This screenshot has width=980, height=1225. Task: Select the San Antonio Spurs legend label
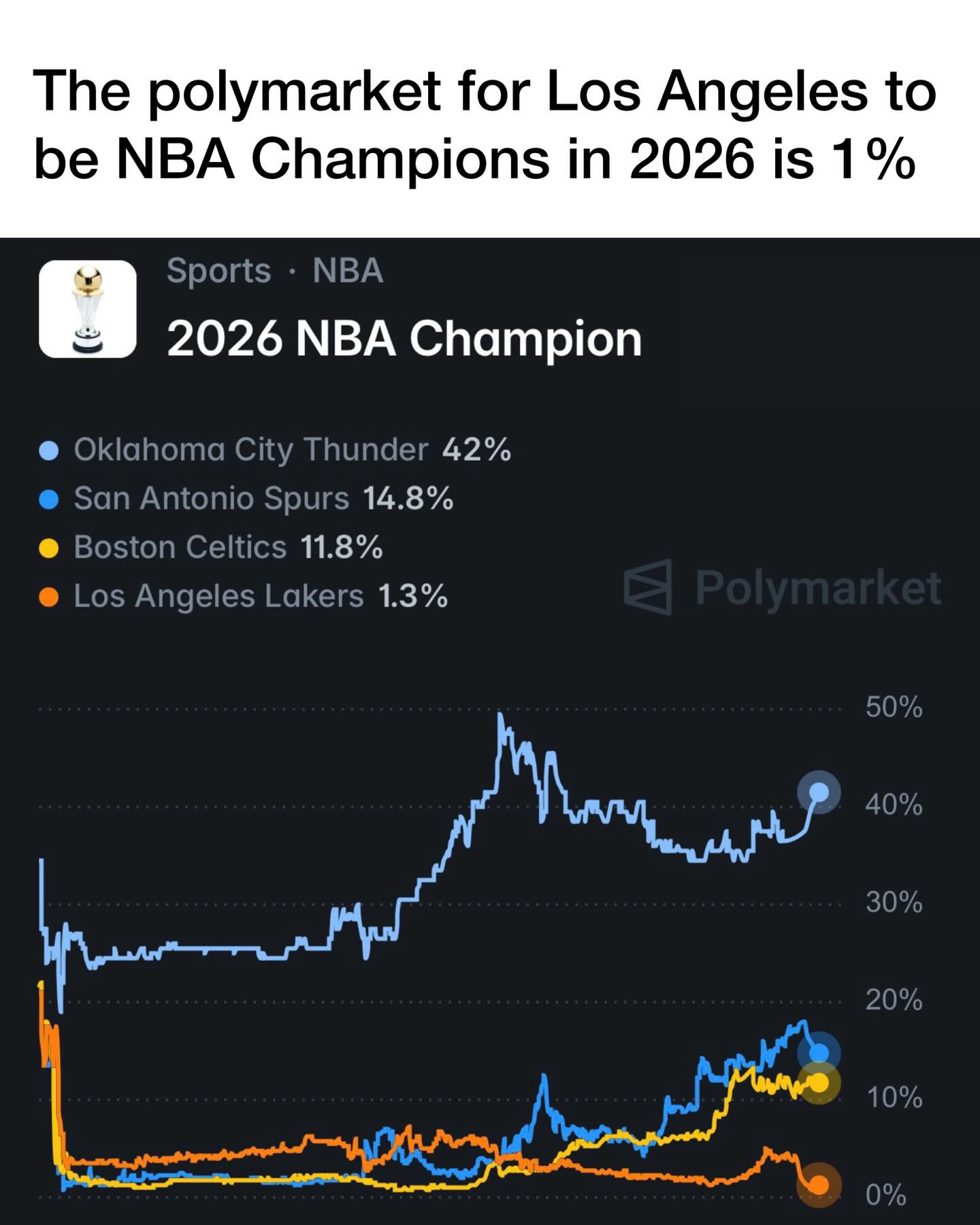tap(211, 499)
